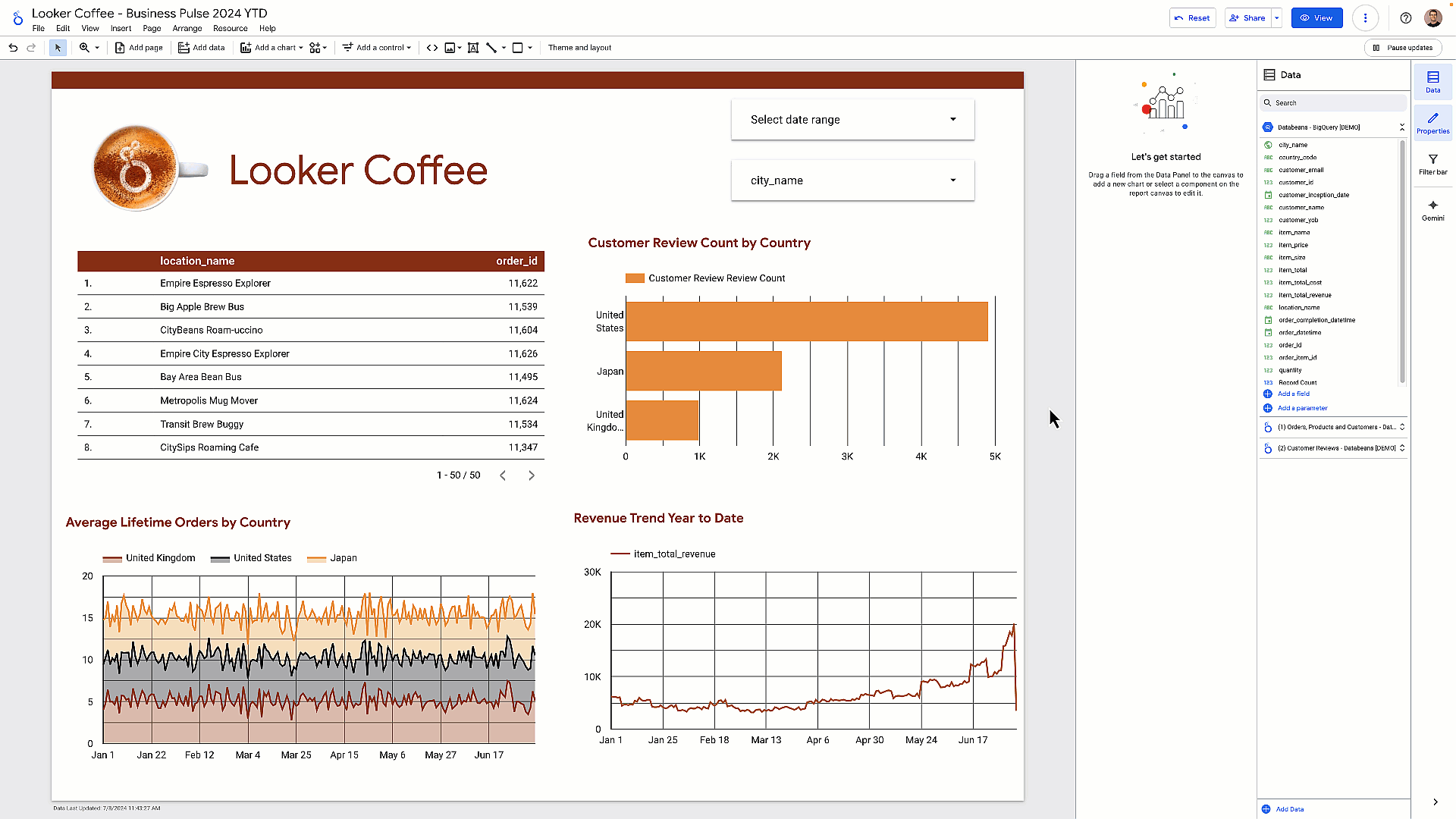Click the Share button
This screenshot has height=819, width=1456.
(1247, 18)
